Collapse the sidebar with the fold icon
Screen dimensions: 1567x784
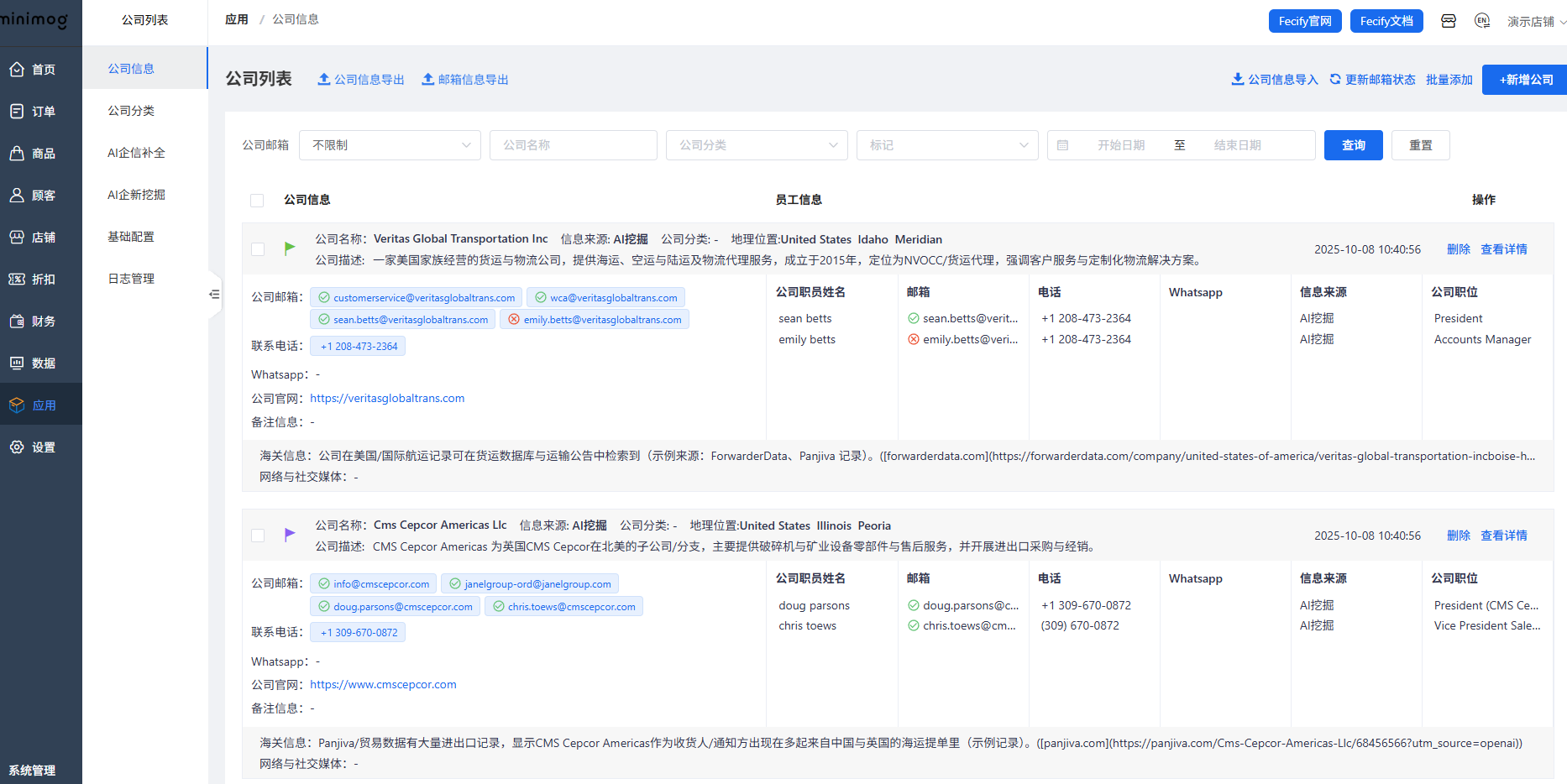tap(214, 294)
